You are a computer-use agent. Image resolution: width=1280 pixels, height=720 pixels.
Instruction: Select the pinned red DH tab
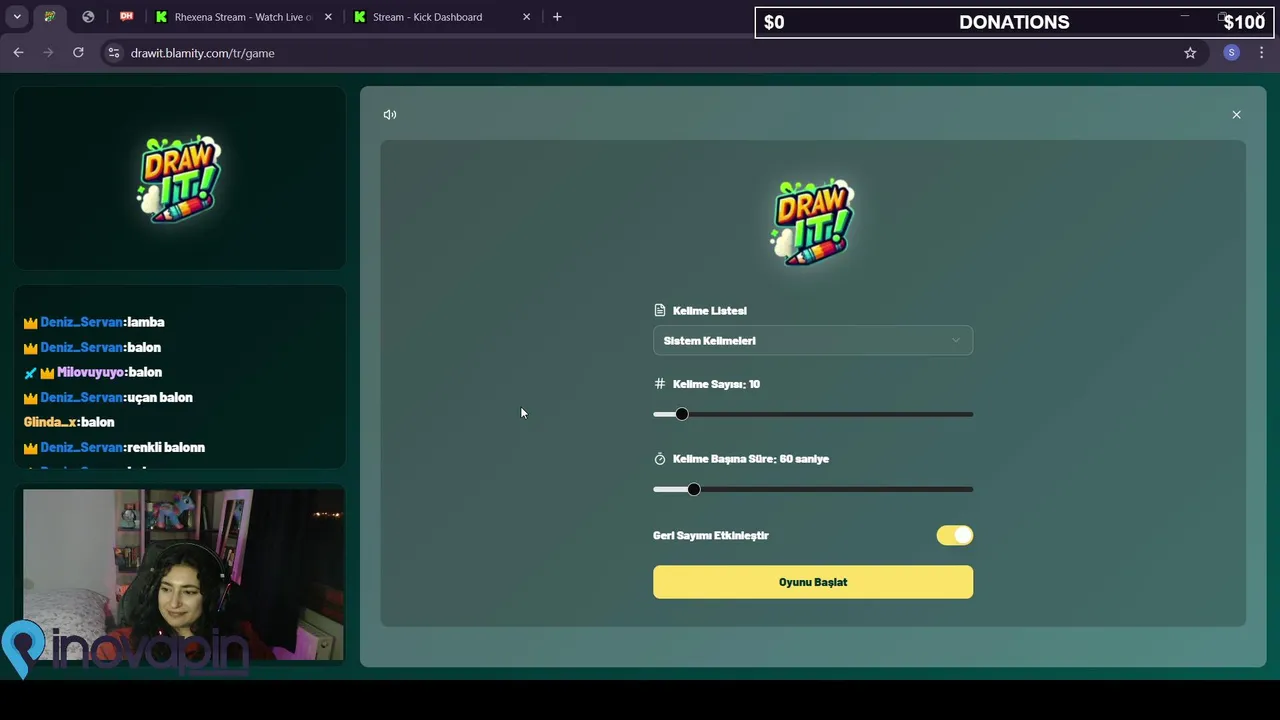(x=126, y=17)
